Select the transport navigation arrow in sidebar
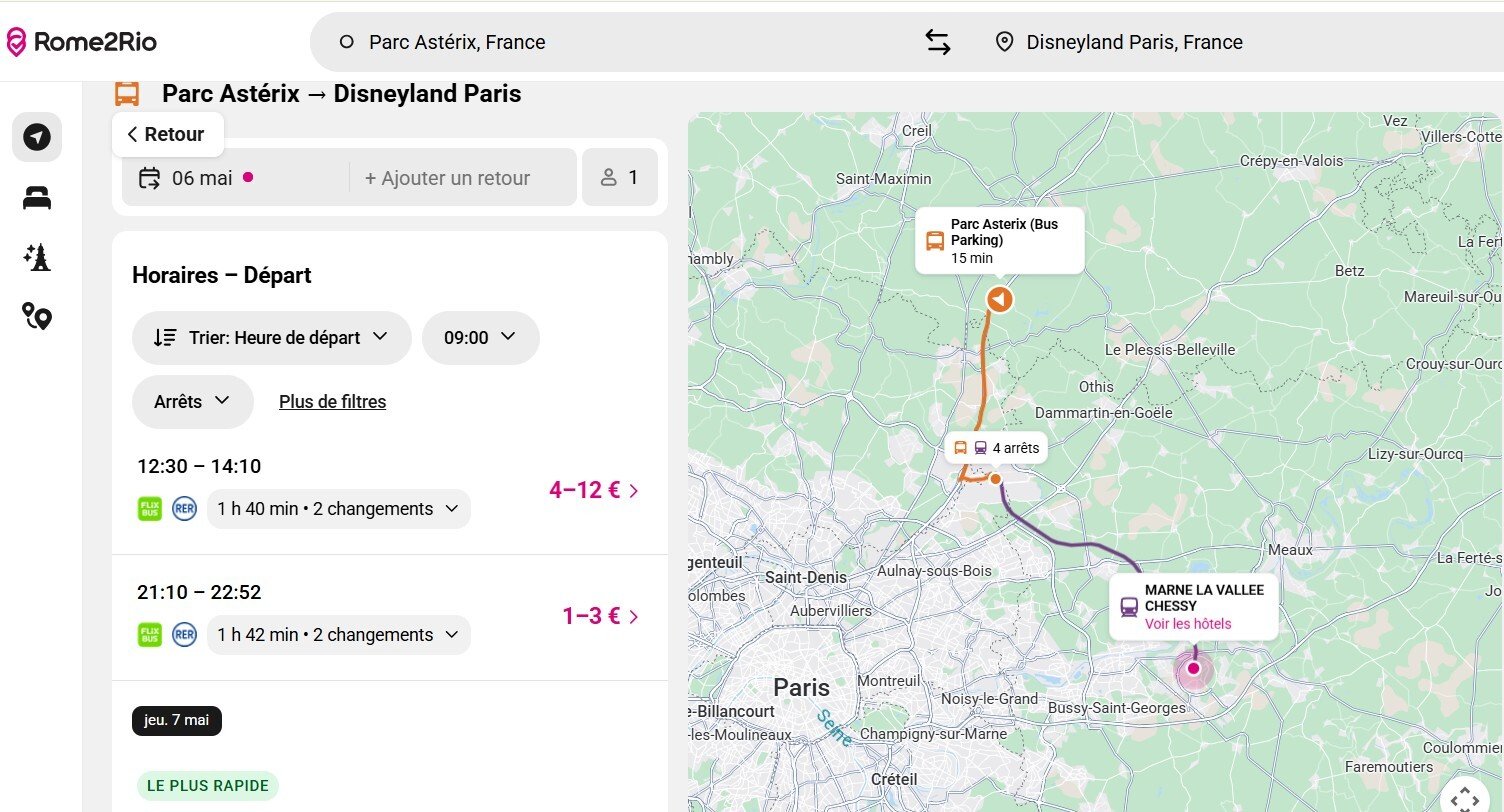Image resolution: width=1504 pixels, height=812 pixels. click(x=37, y=137)
